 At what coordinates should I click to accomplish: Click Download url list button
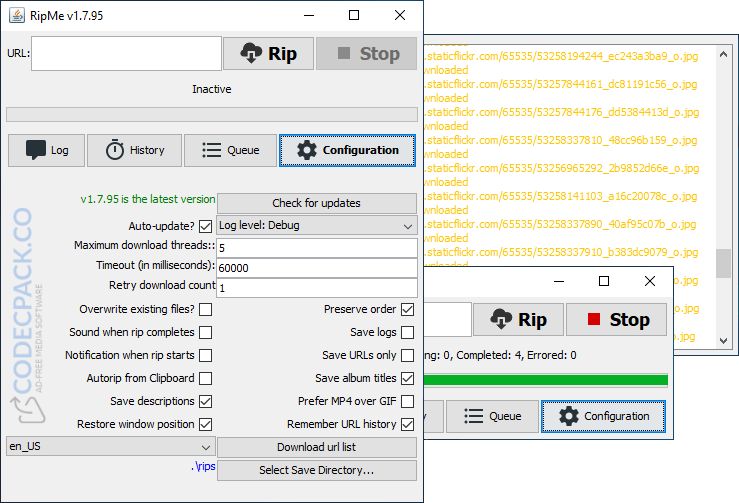pyautogui.click(x=317, y=447)
